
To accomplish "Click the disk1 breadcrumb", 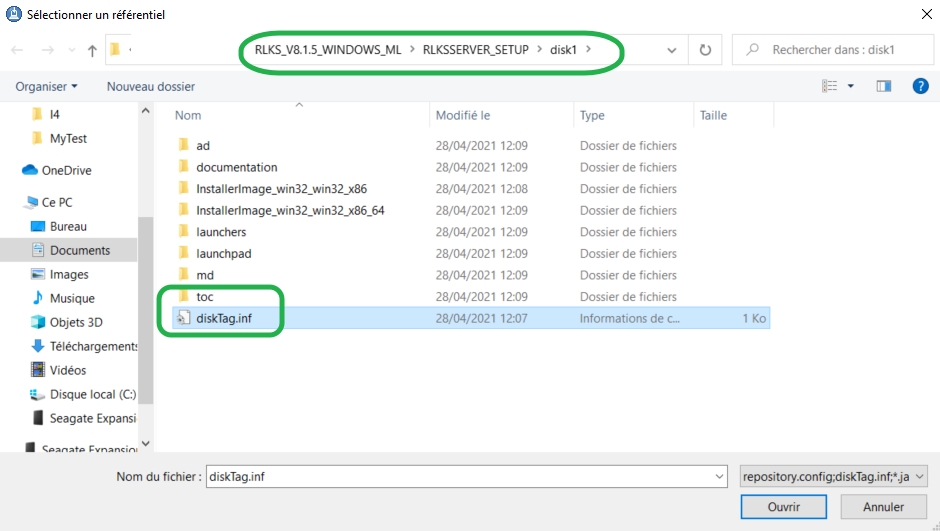I will [x=563, y=50].
